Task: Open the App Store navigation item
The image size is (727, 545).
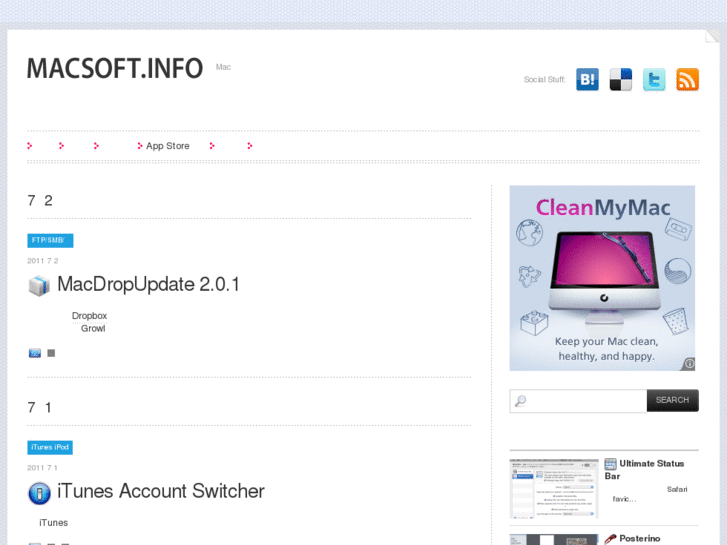Action: point(168,146)
